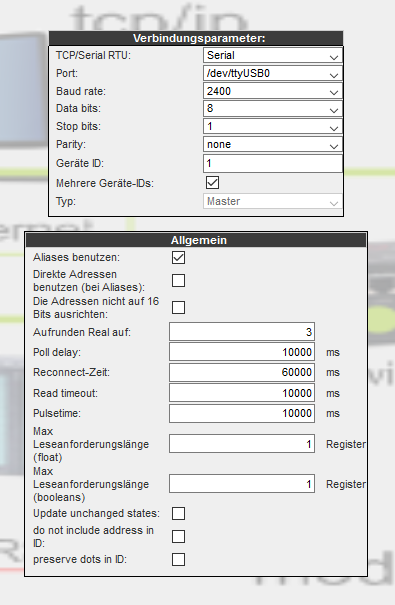Toggle the Aliases benutzen checkbox
This screenshot has height=605, width=395.
(179, 257)
